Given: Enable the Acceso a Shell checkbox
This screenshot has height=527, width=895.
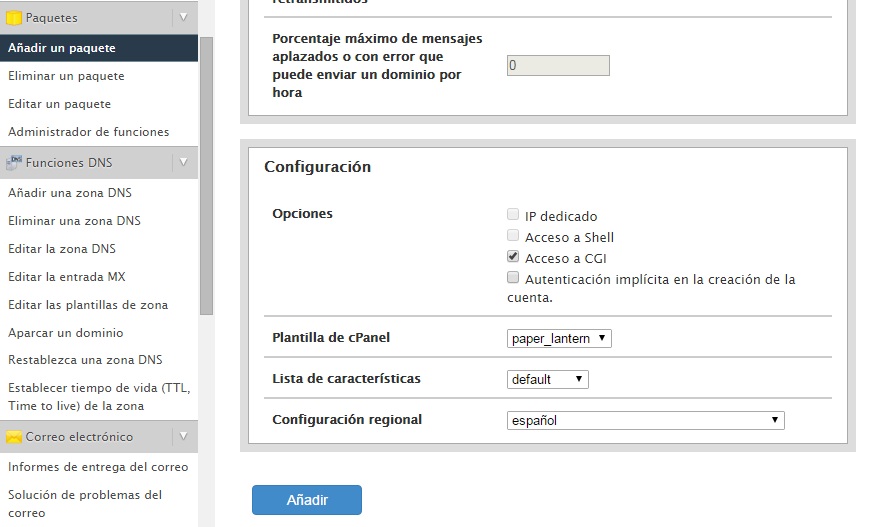Looking at the screenshot, I should click(x=513, y=235).
